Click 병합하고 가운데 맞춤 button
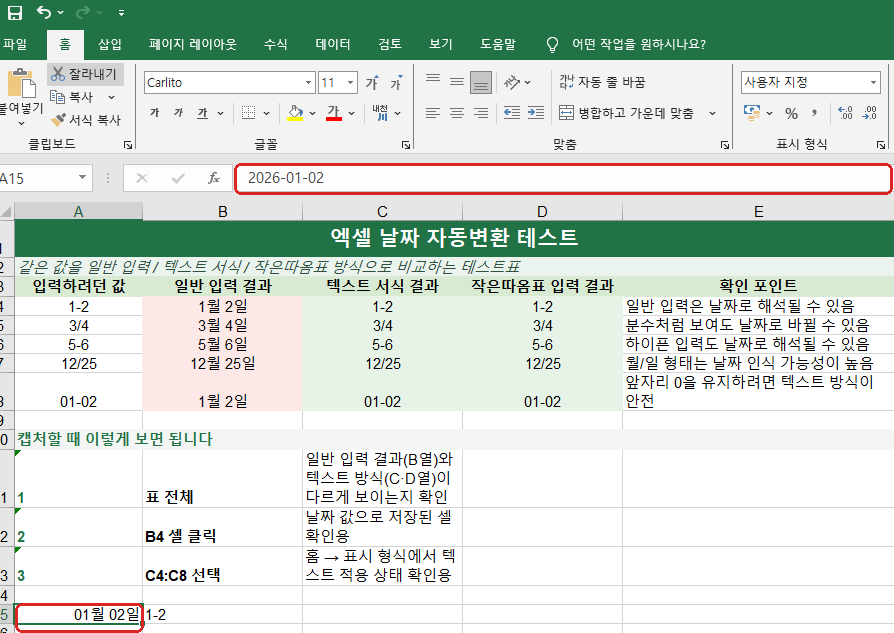 point(626,113)
